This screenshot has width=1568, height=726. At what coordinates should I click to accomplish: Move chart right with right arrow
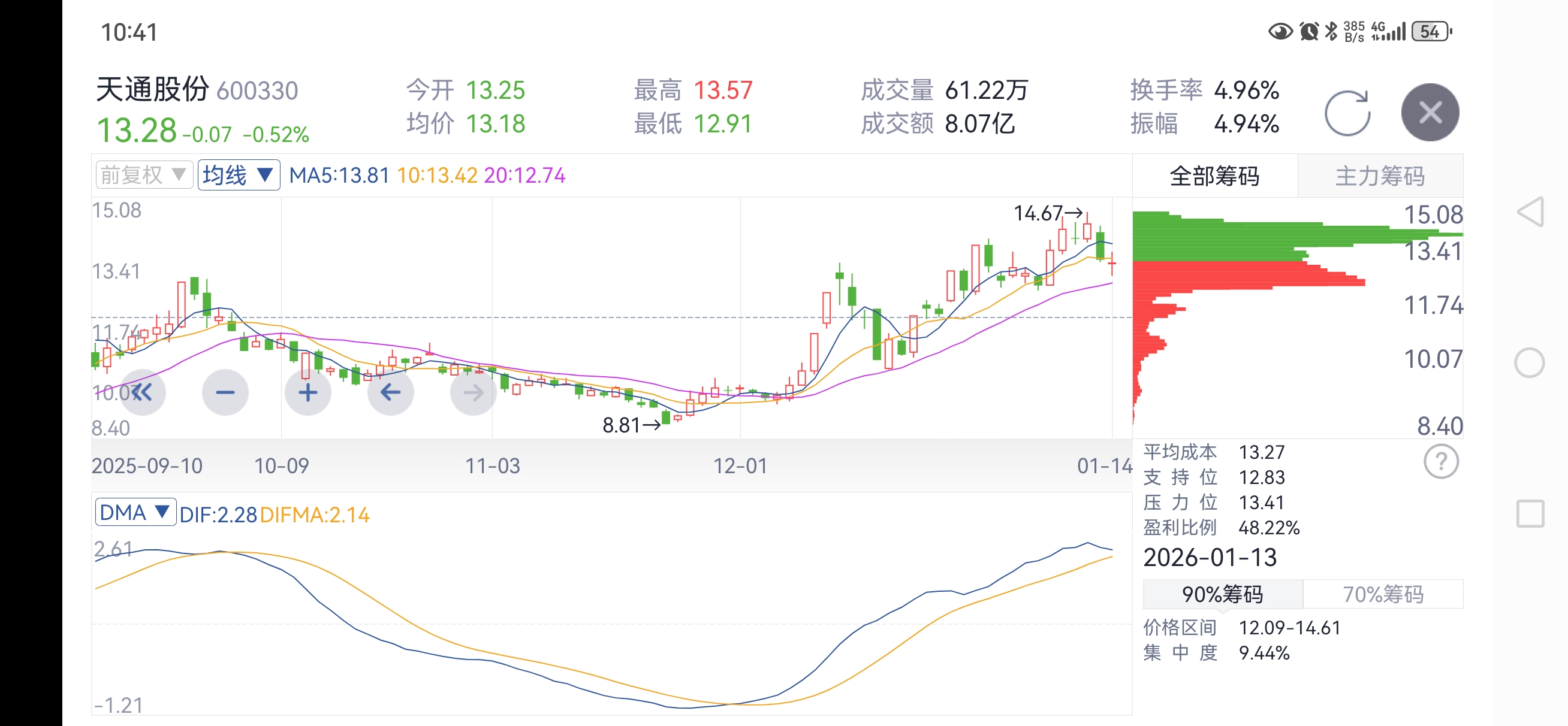pyautogui.click(x=473, y=392)
